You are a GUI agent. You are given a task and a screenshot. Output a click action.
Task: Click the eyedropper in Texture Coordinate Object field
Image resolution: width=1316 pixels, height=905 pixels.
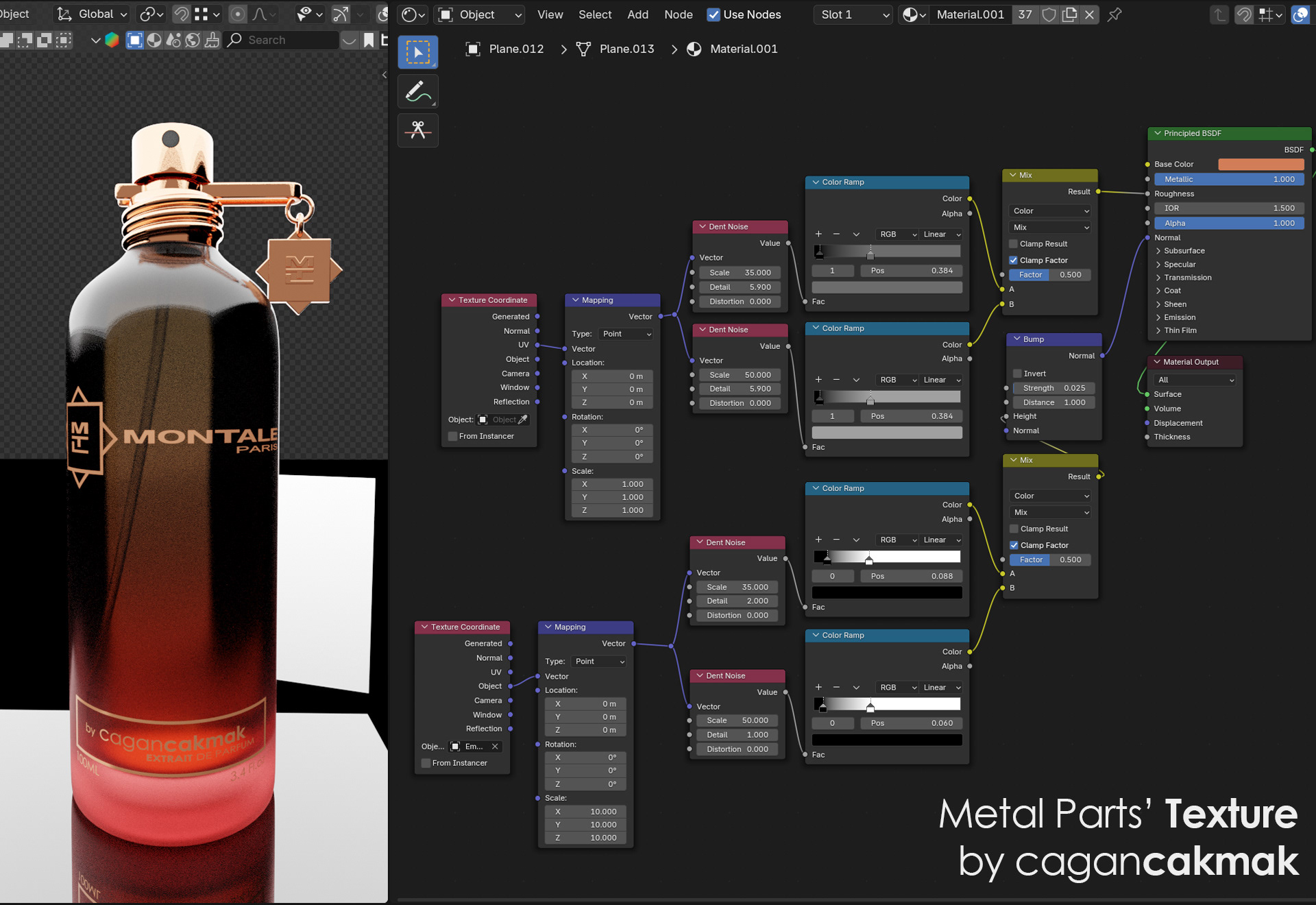(523, 420)
